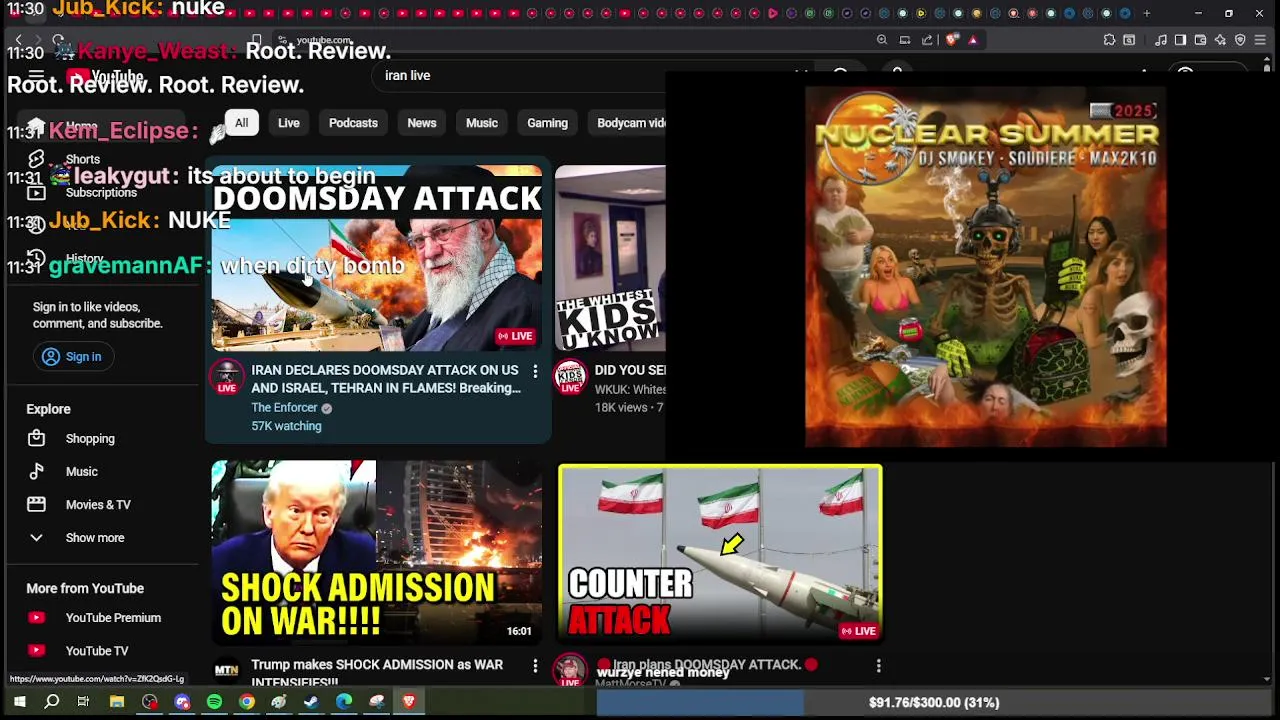Open Spotify from the taskbar
The width and height of the screenshot is (1280, 720).
pos(214,702)
